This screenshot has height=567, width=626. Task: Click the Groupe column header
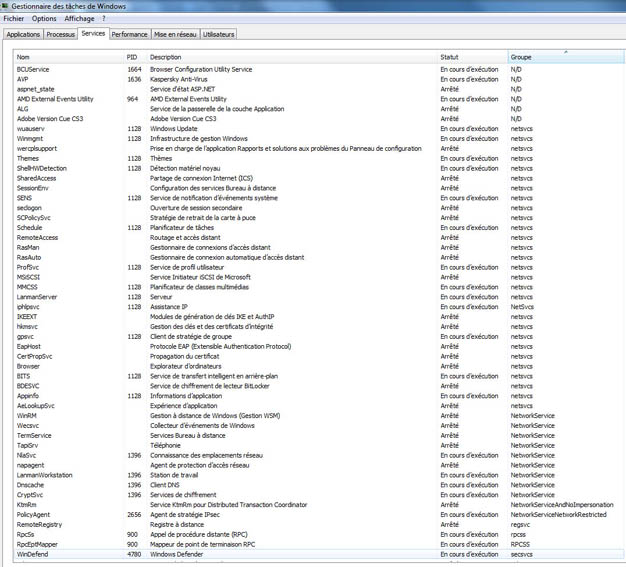566,57
